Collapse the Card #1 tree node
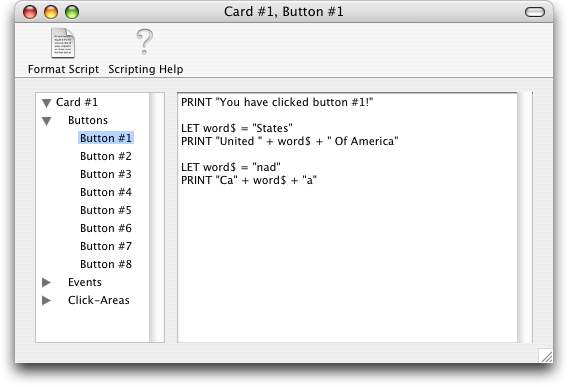 46,103
